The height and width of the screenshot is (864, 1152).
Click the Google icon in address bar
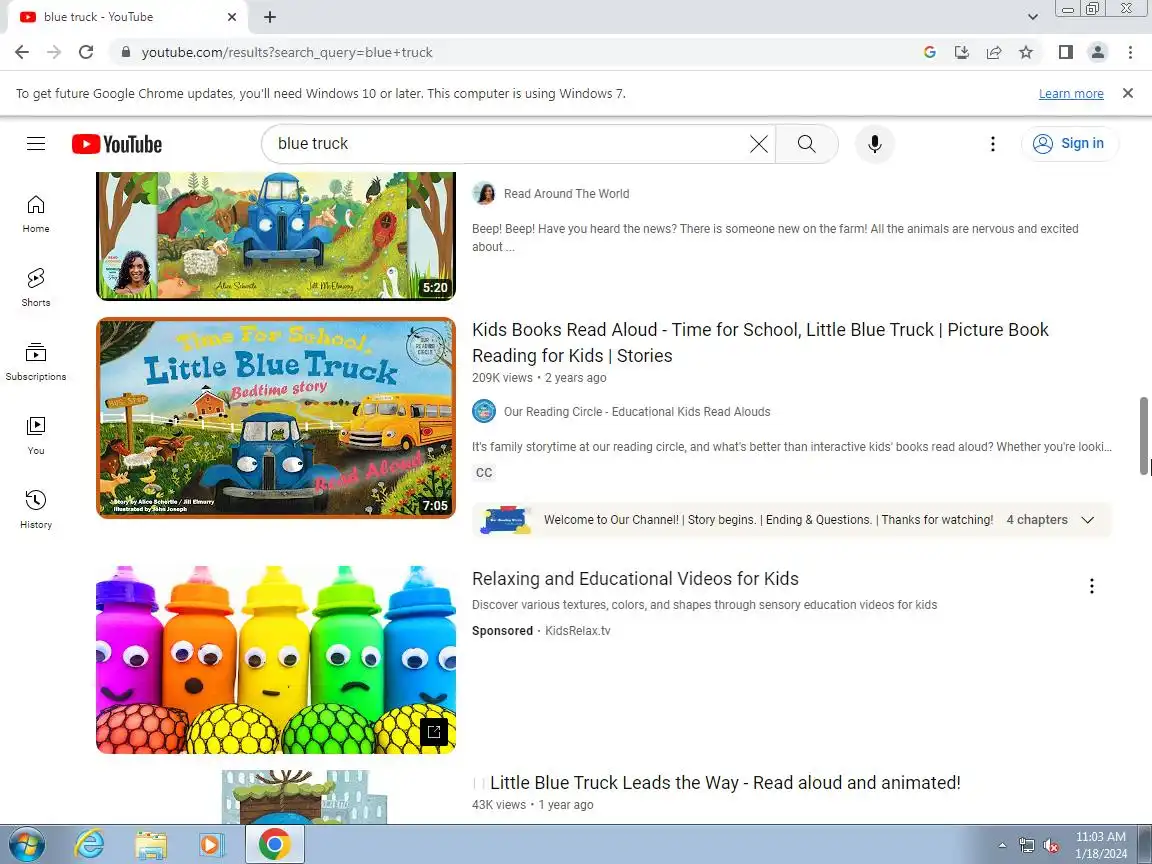pyautogui.click(x=929, y=52)
